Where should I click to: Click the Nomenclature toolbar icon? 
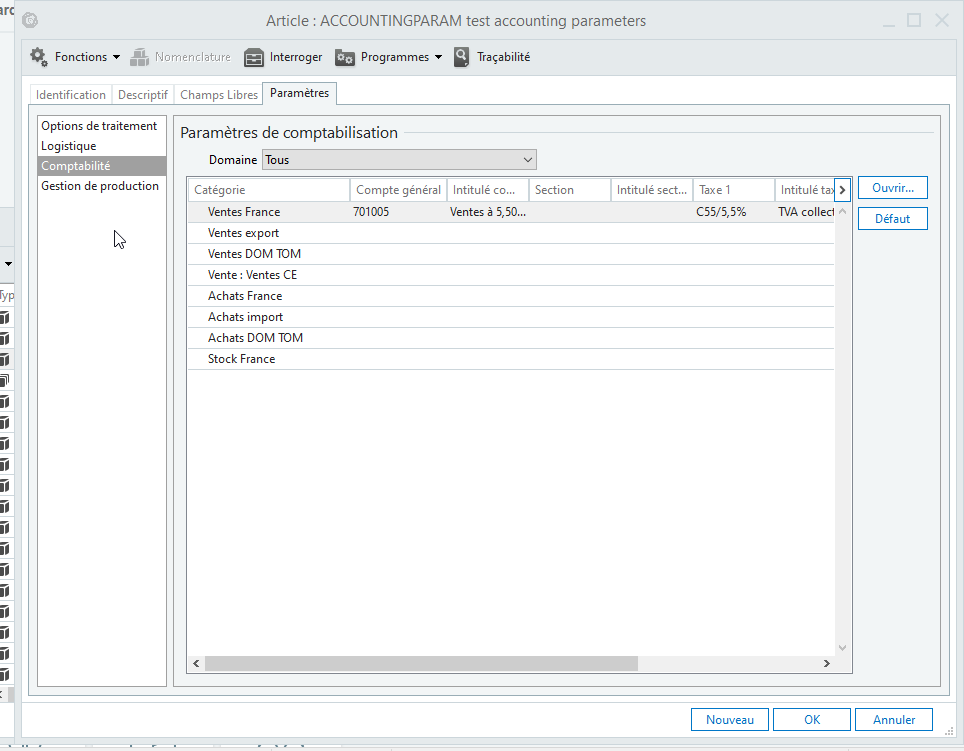[x=140, y=57]
